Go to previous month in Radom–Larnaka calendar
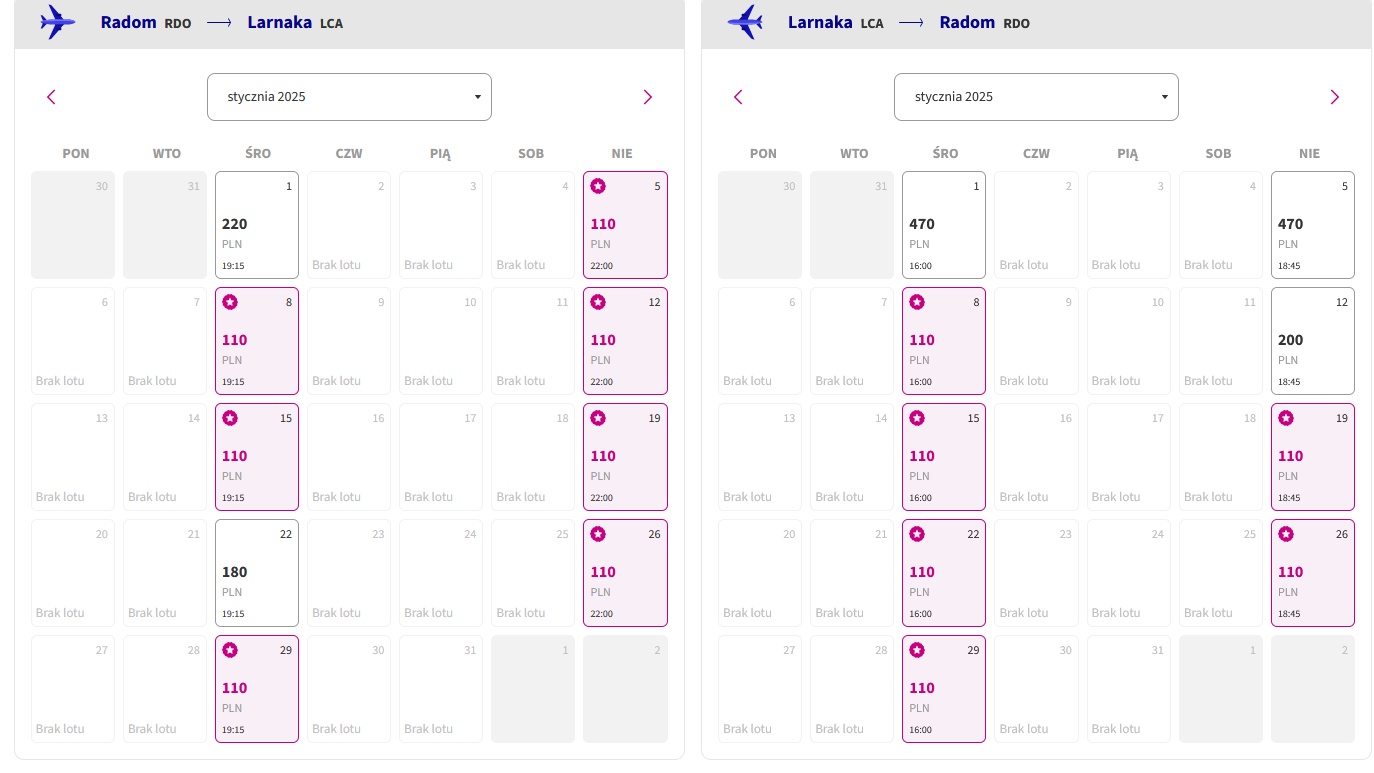This screenshot has height=773, width=1374. tap(52, 97)
